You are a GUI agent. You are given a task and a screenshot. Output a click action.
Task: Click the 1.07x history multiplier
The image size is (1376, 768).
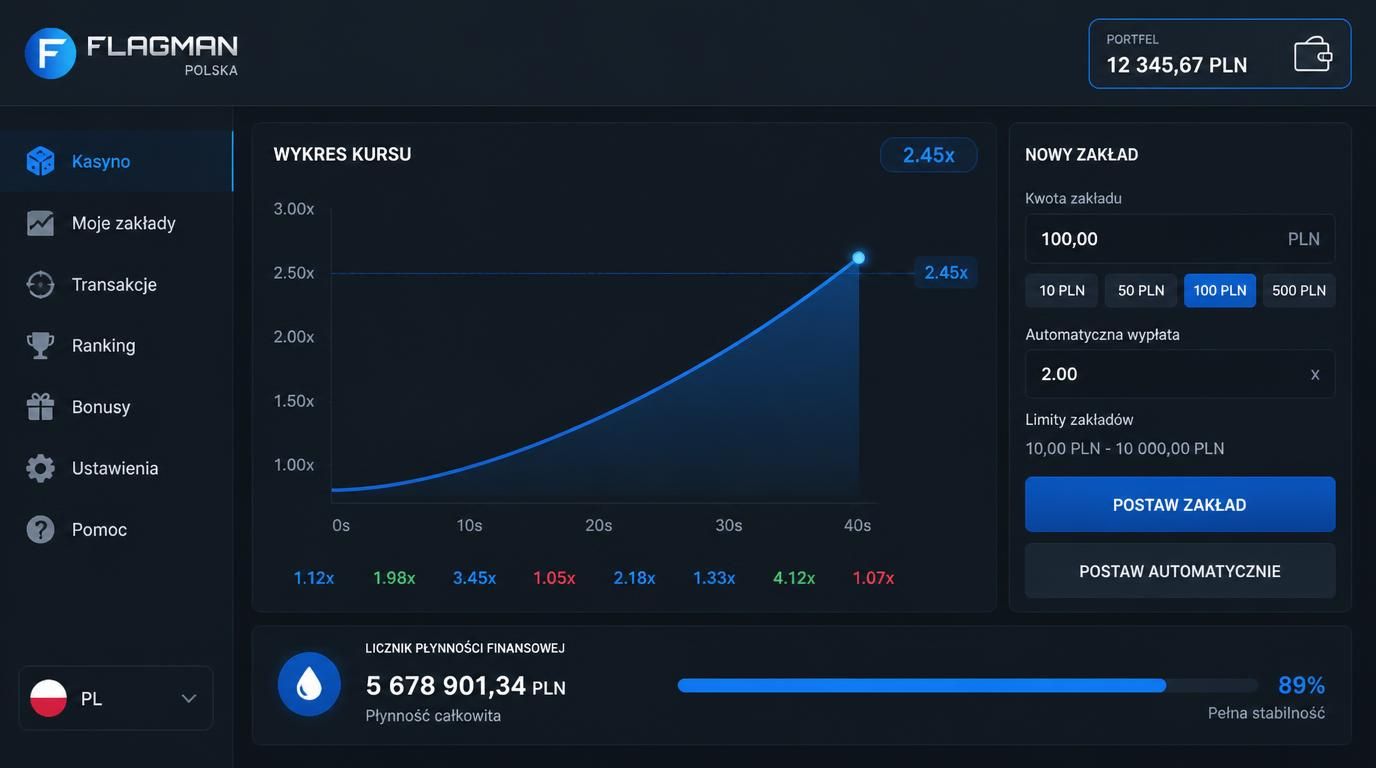[873, 578]
